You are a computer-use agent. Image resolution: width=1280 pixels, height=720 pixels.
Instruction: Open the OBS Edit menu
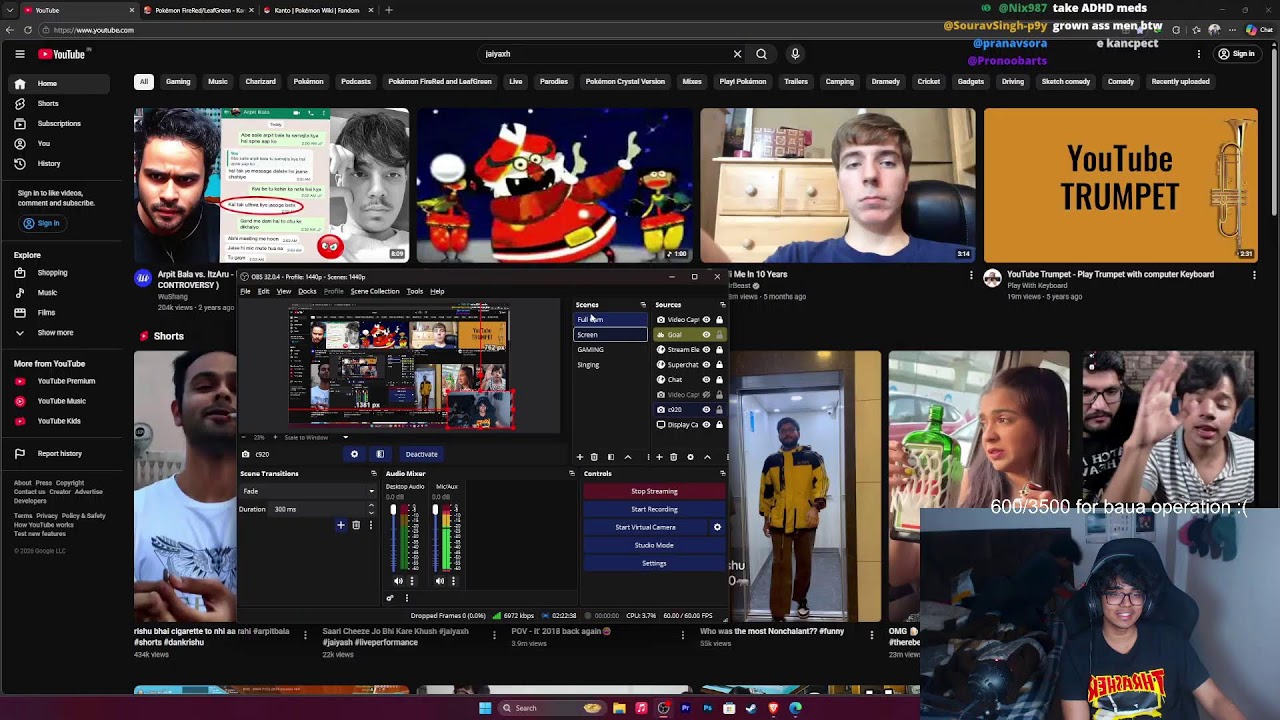point(263,291)
